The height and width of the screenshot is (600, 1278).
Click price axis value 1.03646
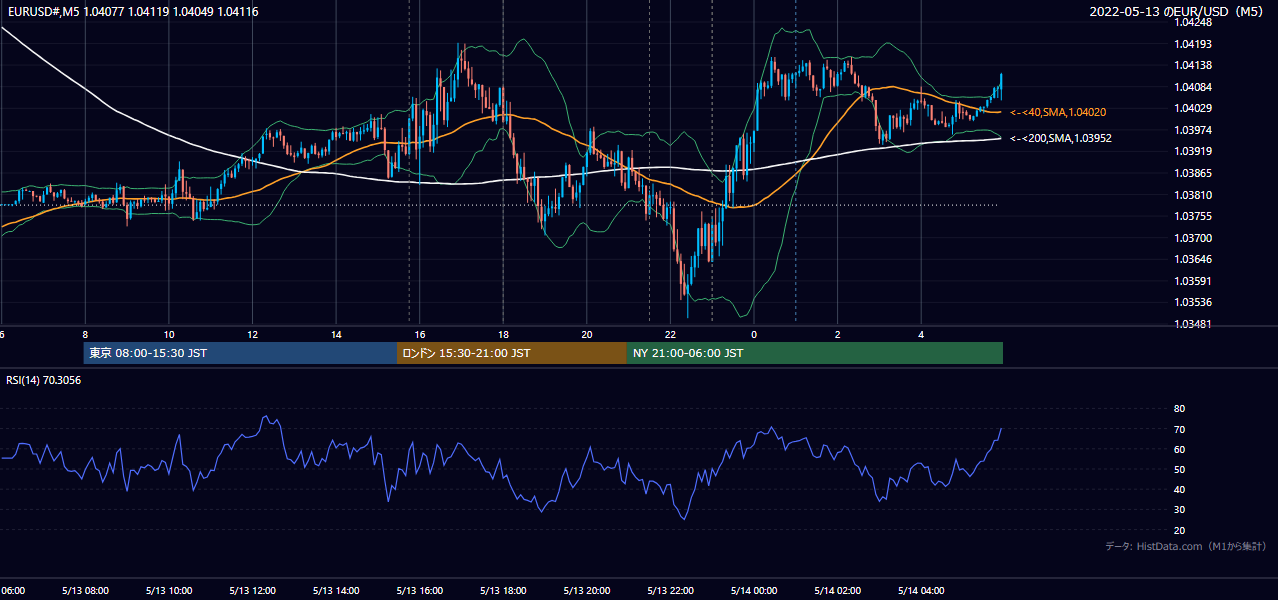pos(1192,259)
